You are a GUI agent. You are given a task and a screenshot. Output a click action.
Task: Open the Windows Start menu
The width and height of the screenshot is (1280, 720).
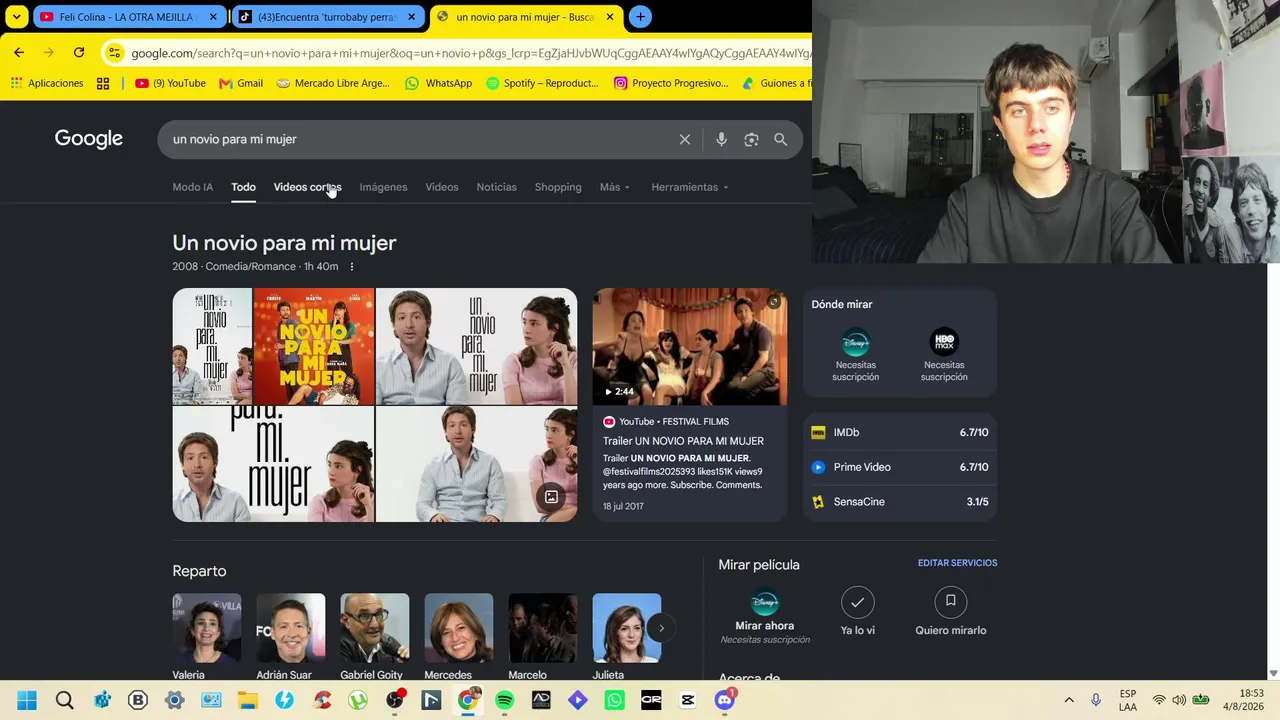tap(27, 700)
